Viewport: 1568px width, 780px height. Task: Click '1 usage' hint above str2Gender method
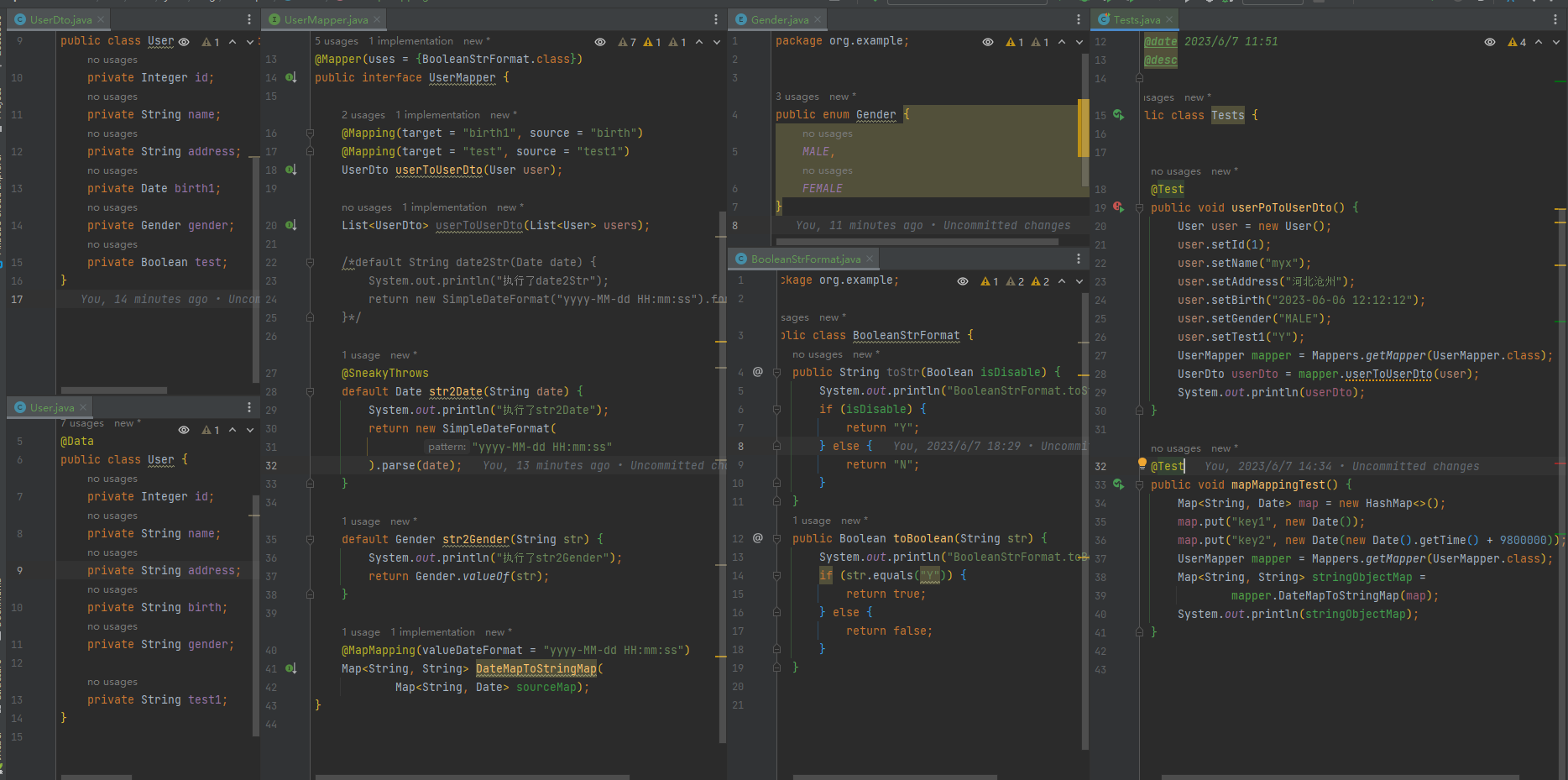(361, 521)
